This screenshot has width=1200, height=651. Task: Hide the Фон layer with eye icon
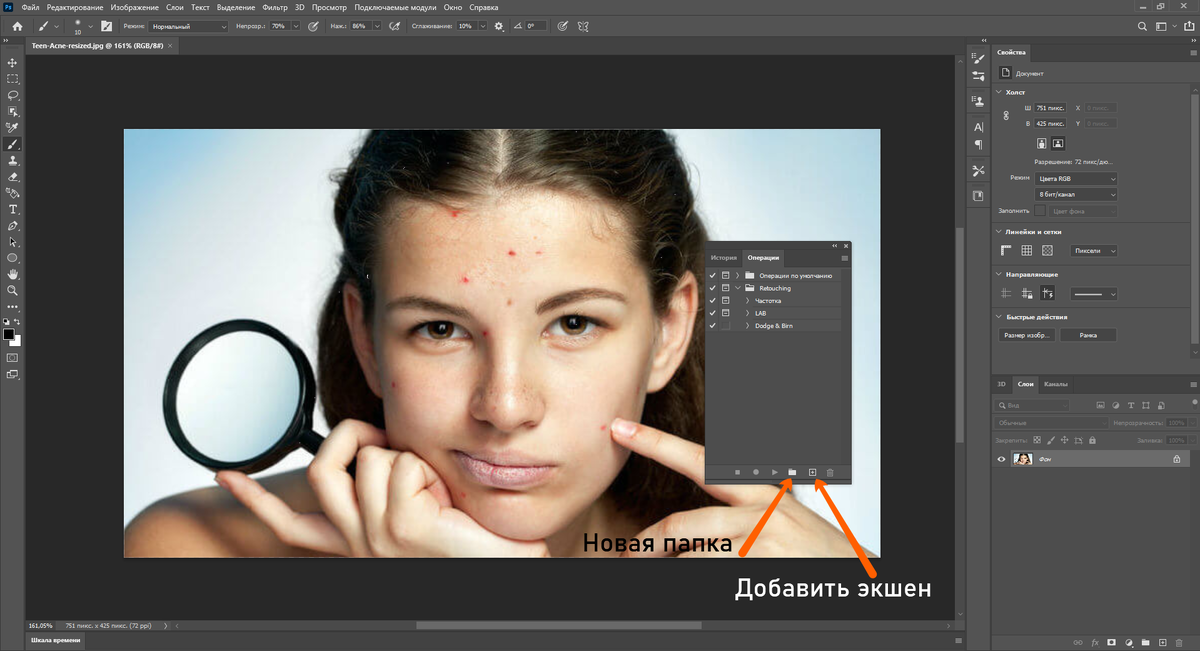[x=1002, y=459]
